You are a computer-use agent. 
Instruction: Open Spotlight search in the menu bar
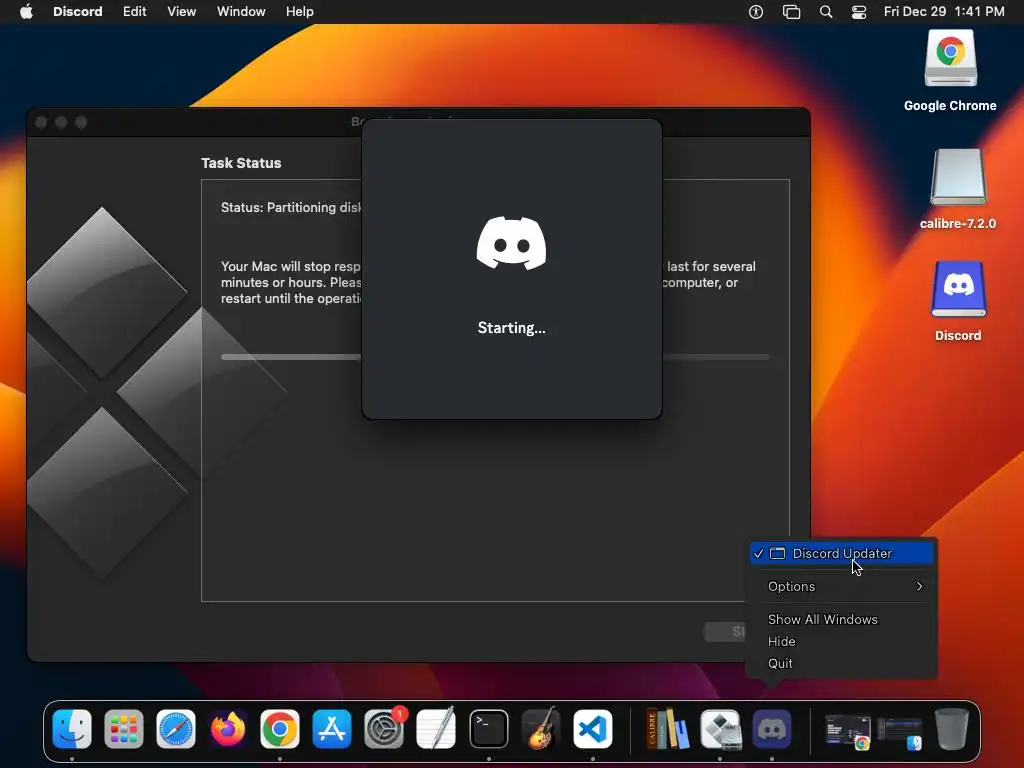[825, 12]
